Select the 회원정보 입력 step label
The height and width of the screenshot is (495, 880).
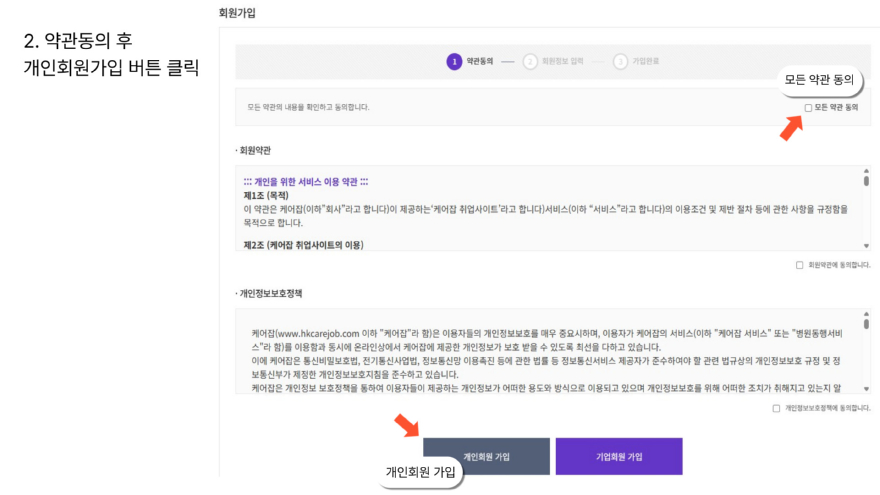[x=562, y=61]
